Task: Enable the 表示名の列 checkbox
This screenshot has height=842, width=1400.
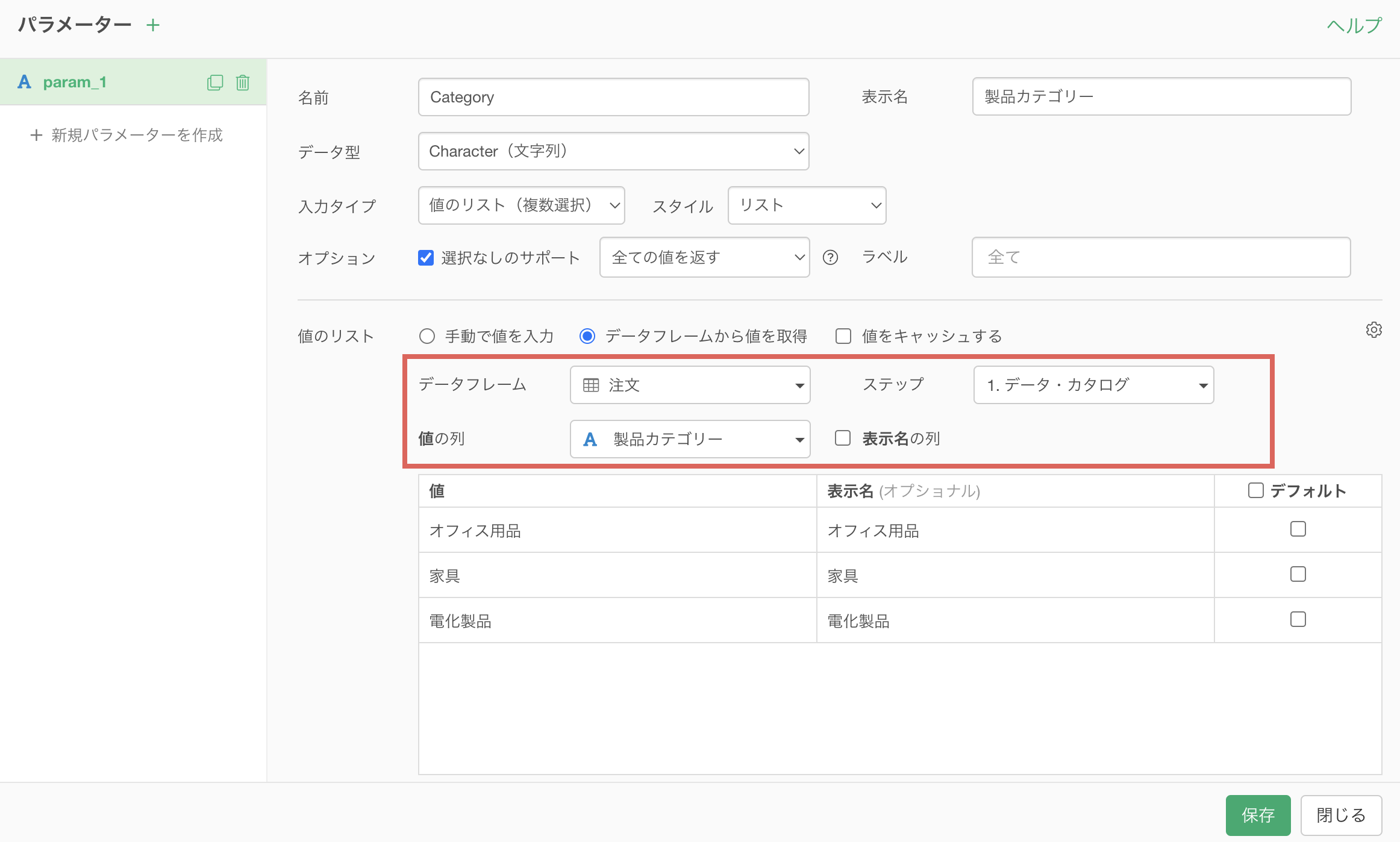Action: click(x=843, y=438)
